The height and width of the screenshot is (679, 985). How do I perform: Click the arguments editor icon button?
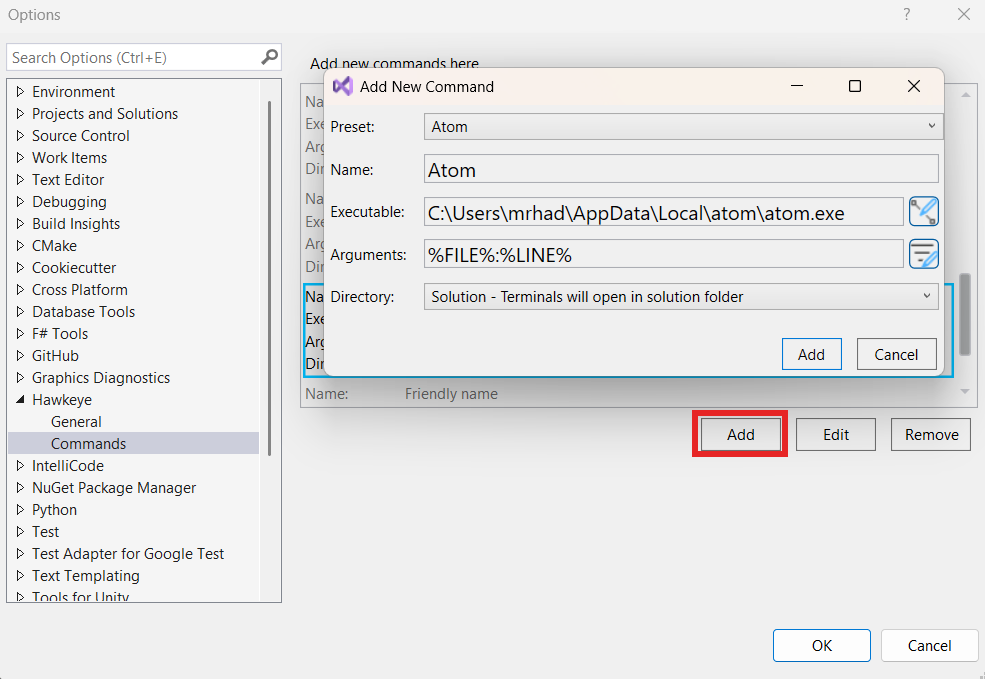923,254
